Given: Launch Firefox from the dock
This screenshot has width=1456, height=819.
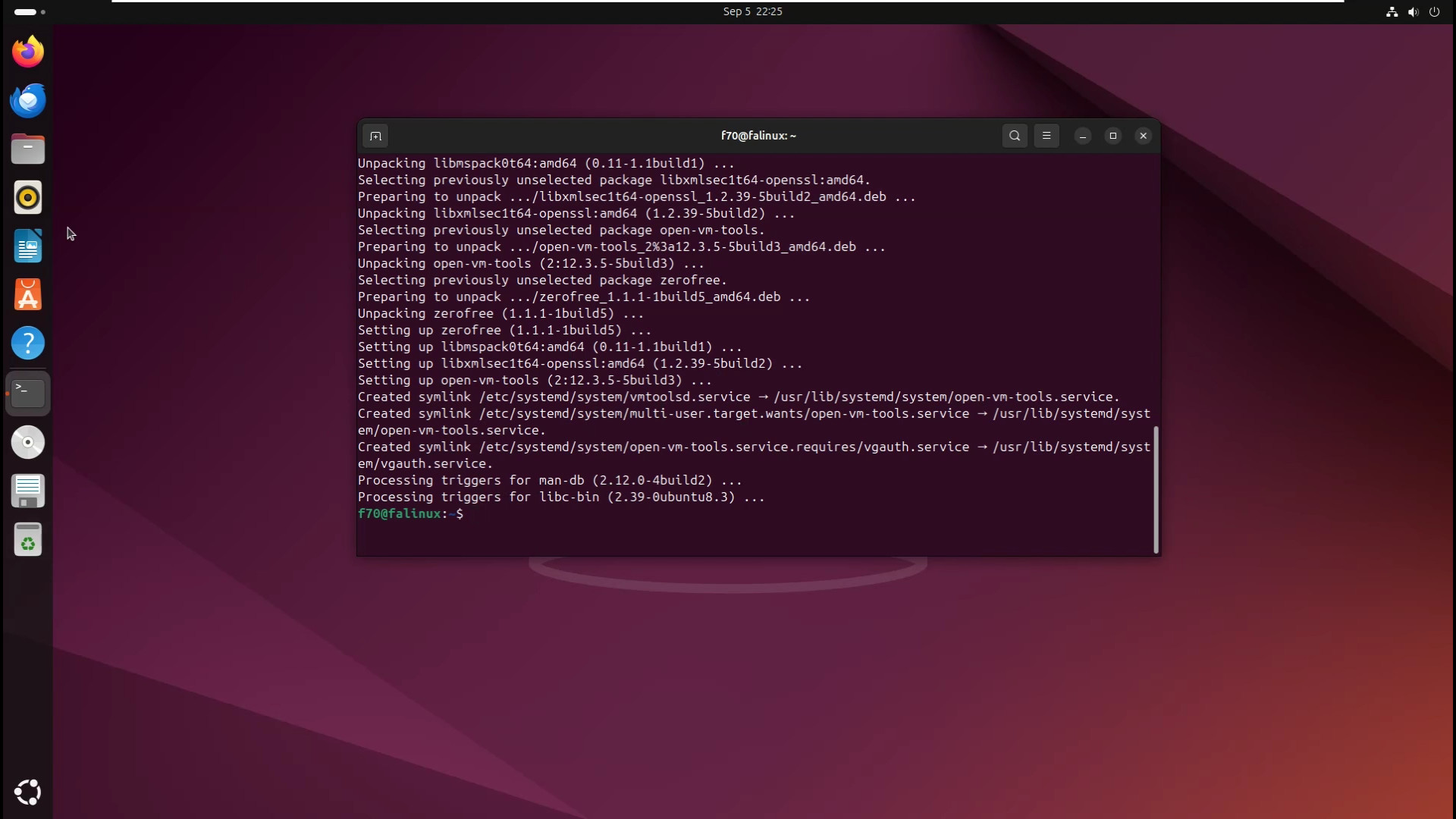Looking at the screenshot, I should tap(28, 52).
